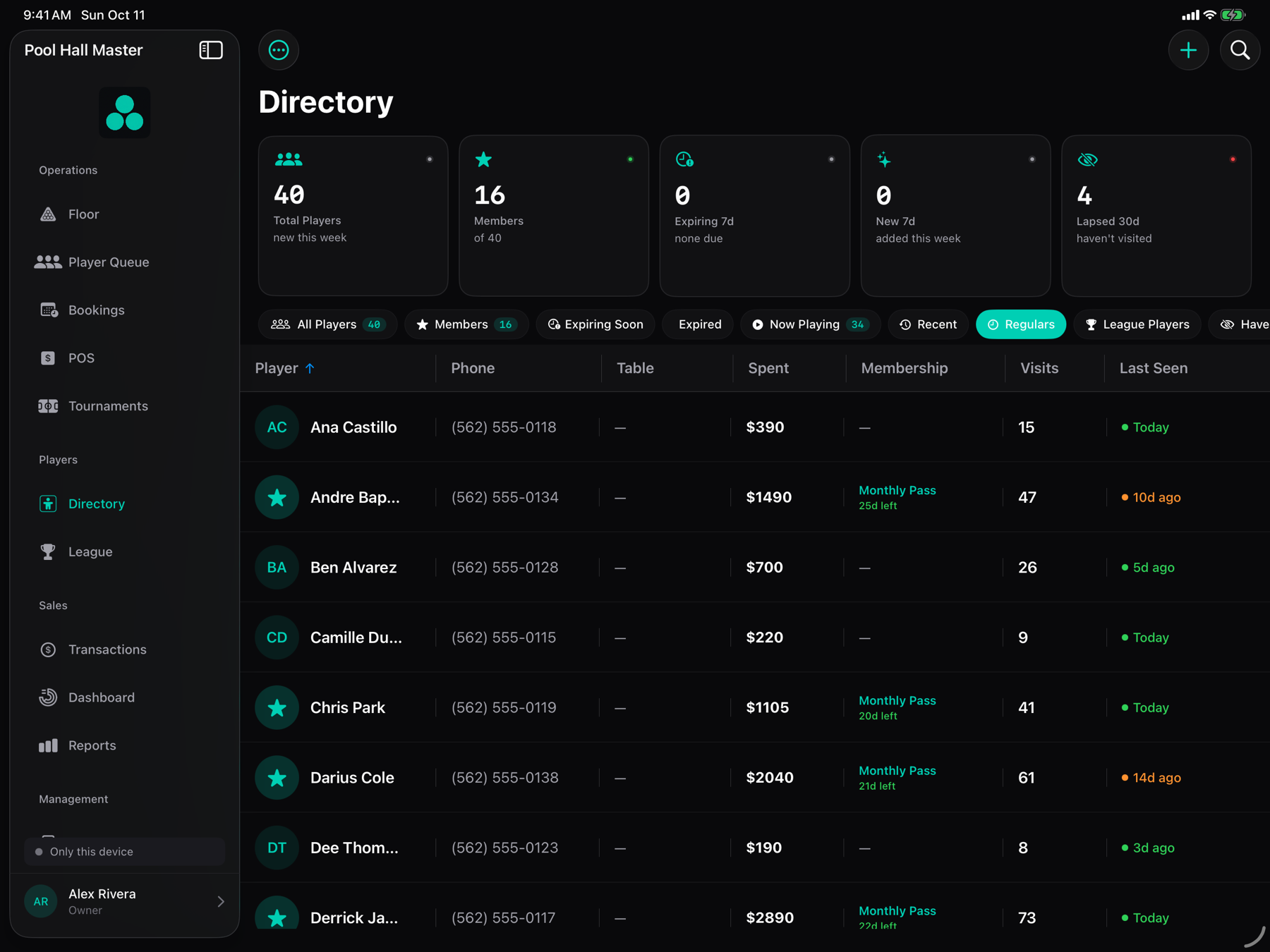The width and height of the screenshot is (1270, 952).
Task: Open search with magnifier icon
Action: point(1240,50)
